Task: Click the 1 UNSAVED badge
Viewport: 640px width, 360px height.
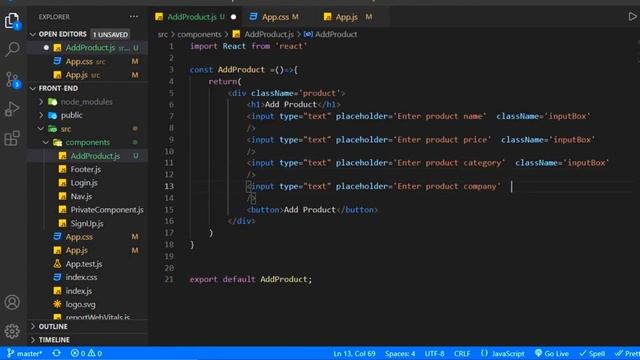Action: point(110,34)
